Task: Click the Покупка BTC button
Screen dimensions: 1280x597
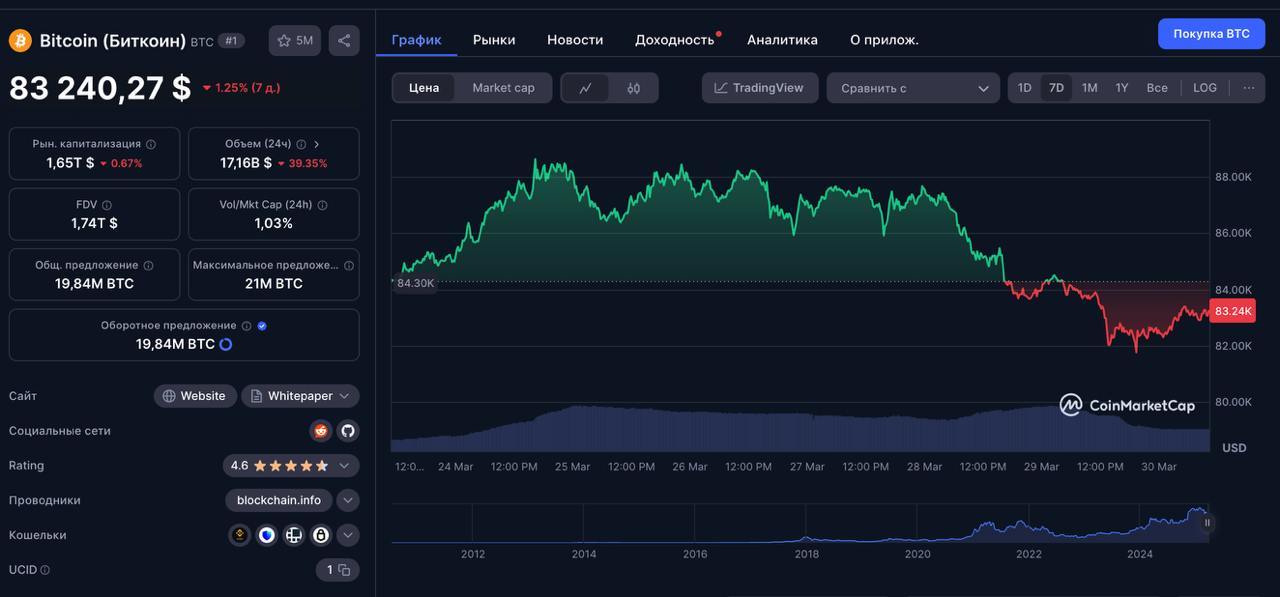Action: pos(1211,33)
